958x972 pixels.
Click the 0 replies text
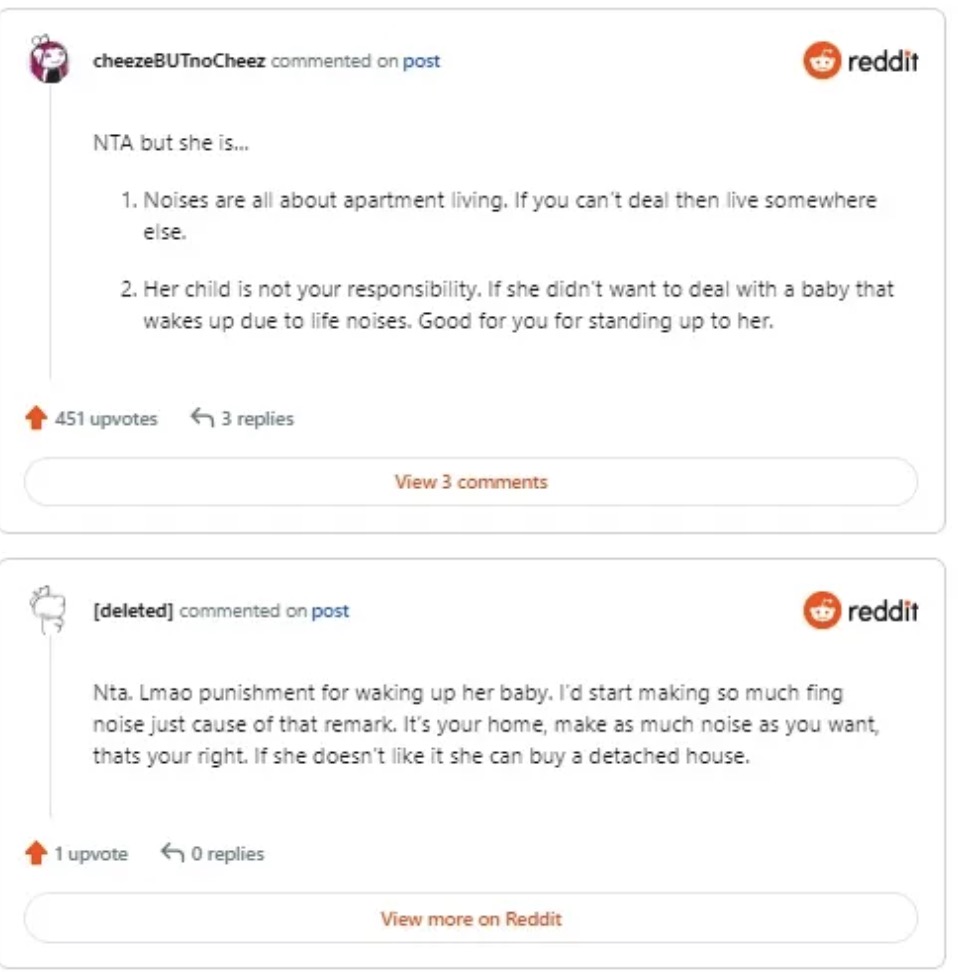click(228, 854)
